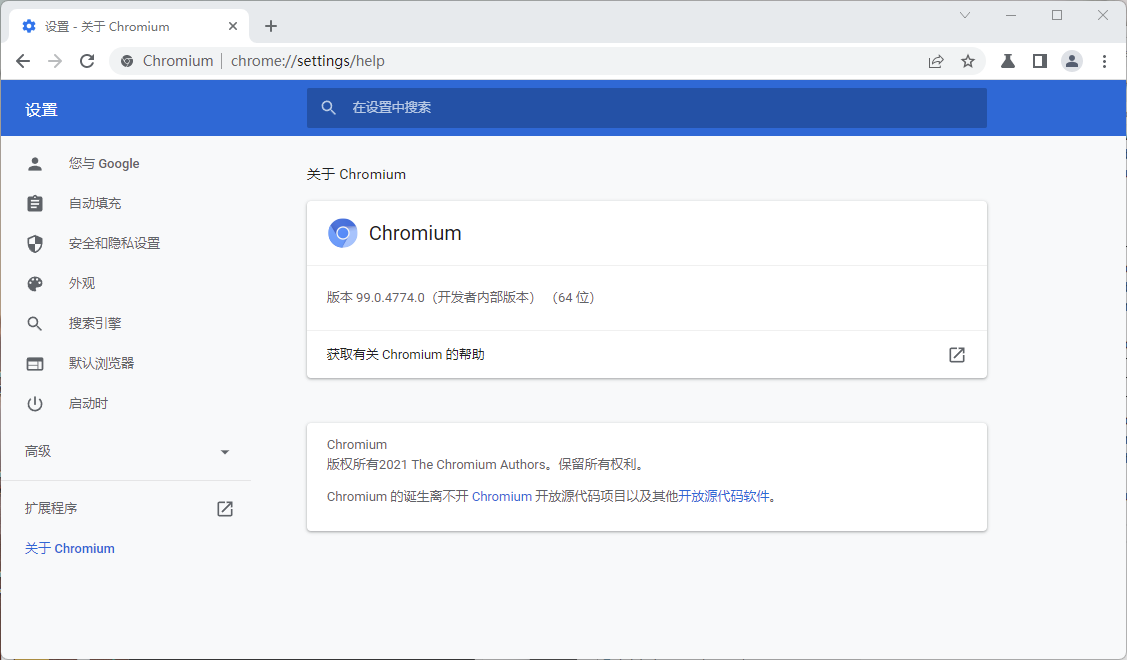Click the 外观 appearance palette icon

pyautogui.click(x=35, y=283)
